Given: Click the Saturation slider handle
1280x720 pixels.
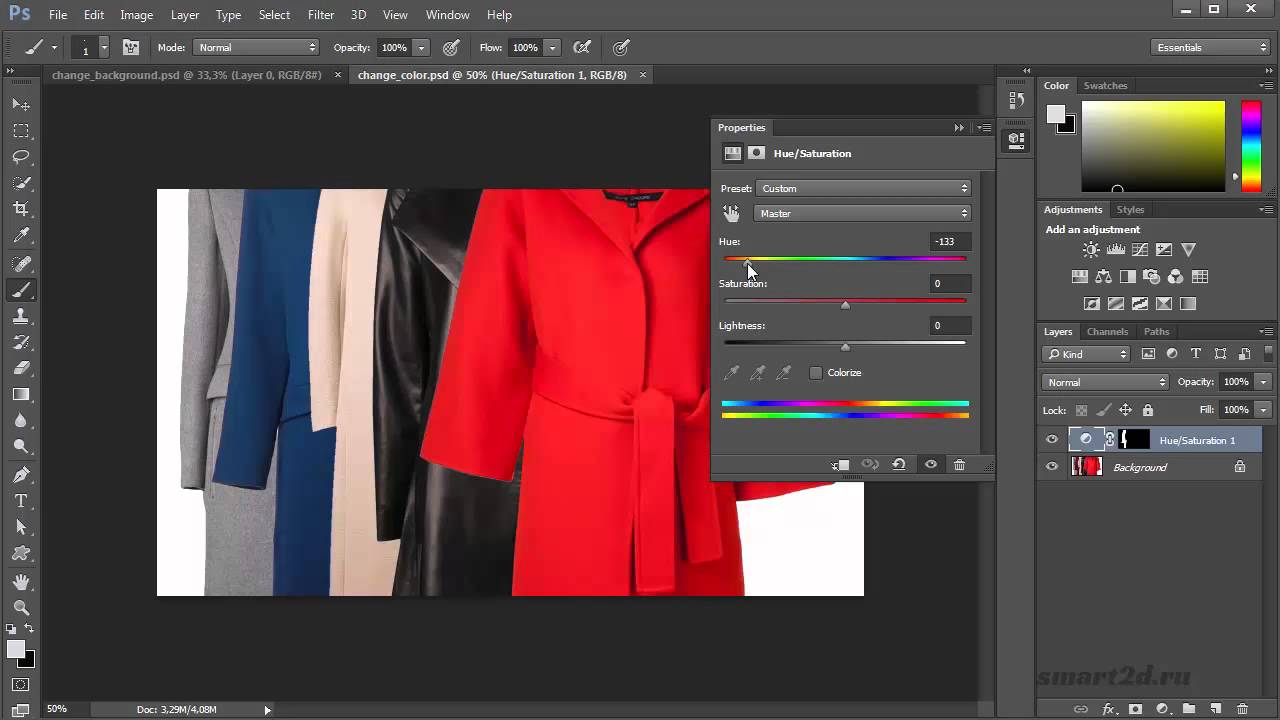Looking at the screenshot, I should pyautogui.click(x=845, y=305).
